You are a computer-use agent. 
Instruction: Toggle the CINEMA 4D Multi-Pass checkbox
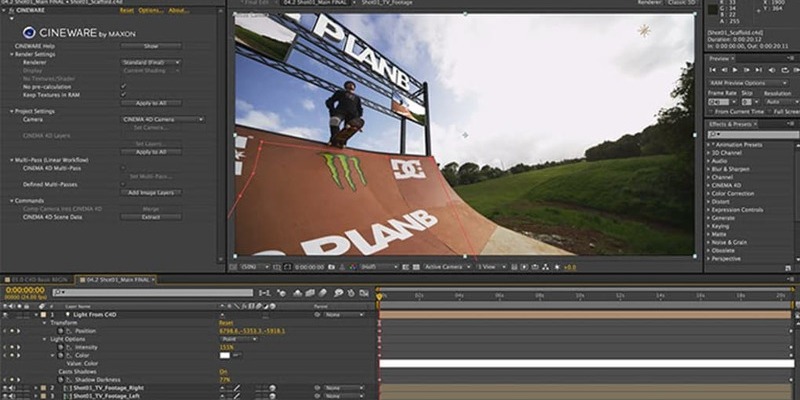[123, 168]
